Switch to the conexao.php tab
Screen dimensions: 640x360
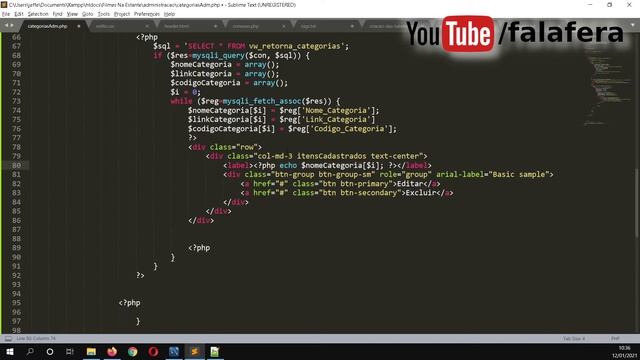coord(246,26)
